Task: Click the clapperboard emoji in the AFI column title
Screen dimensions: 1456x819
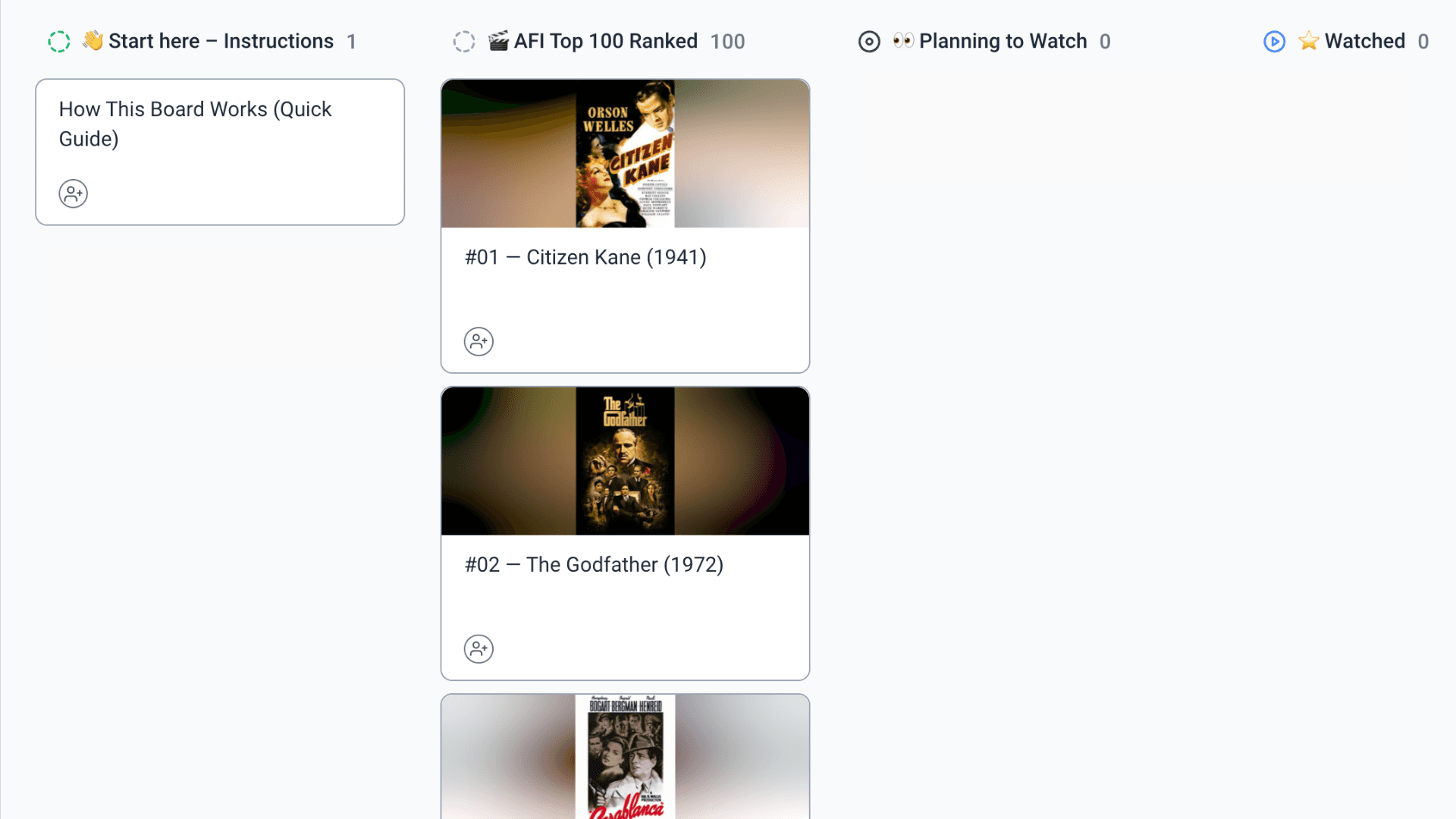Action: [498, 41]
